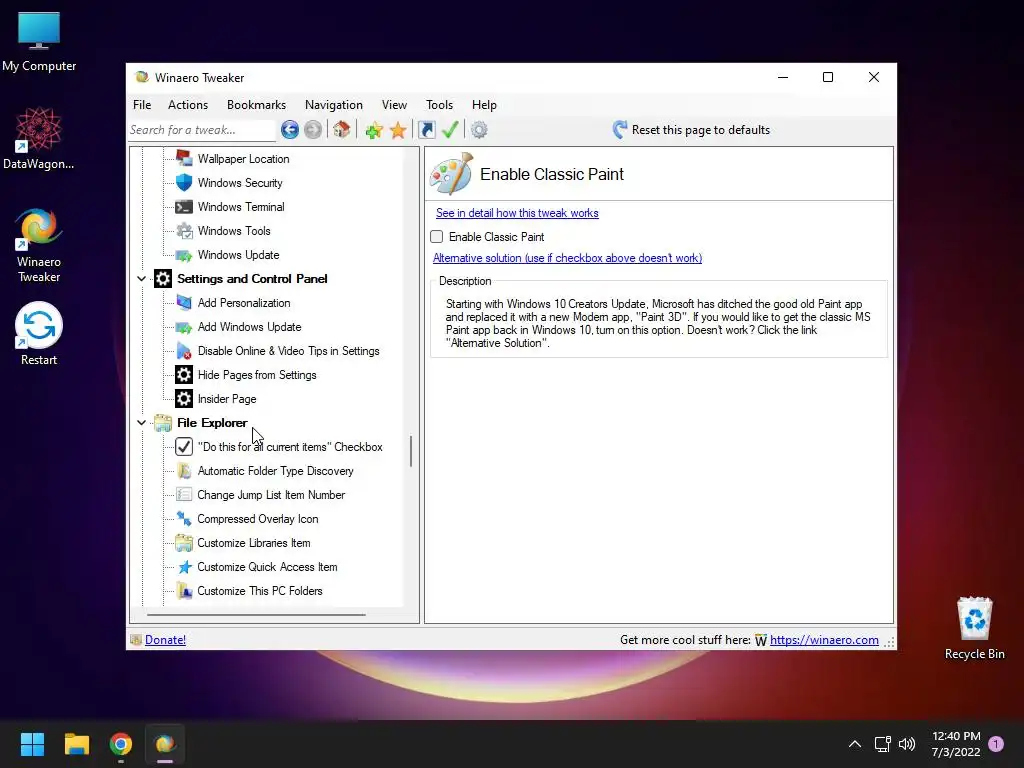Click the tree vertical scrollbar thumb
The height and width of the screenshot is (768, 1024).
point(411,451)
